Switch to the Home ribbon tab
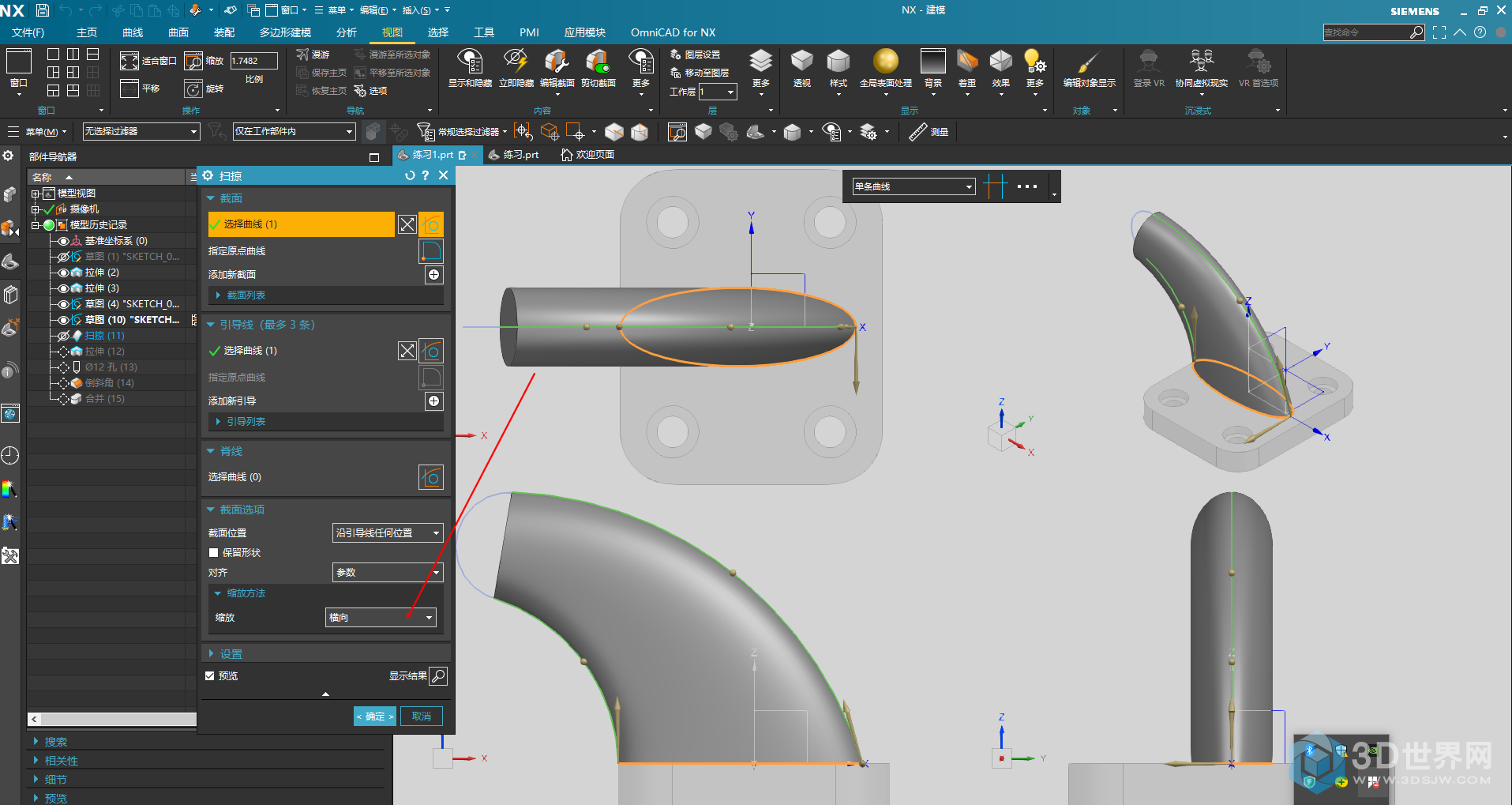 [x=87, y=32]
